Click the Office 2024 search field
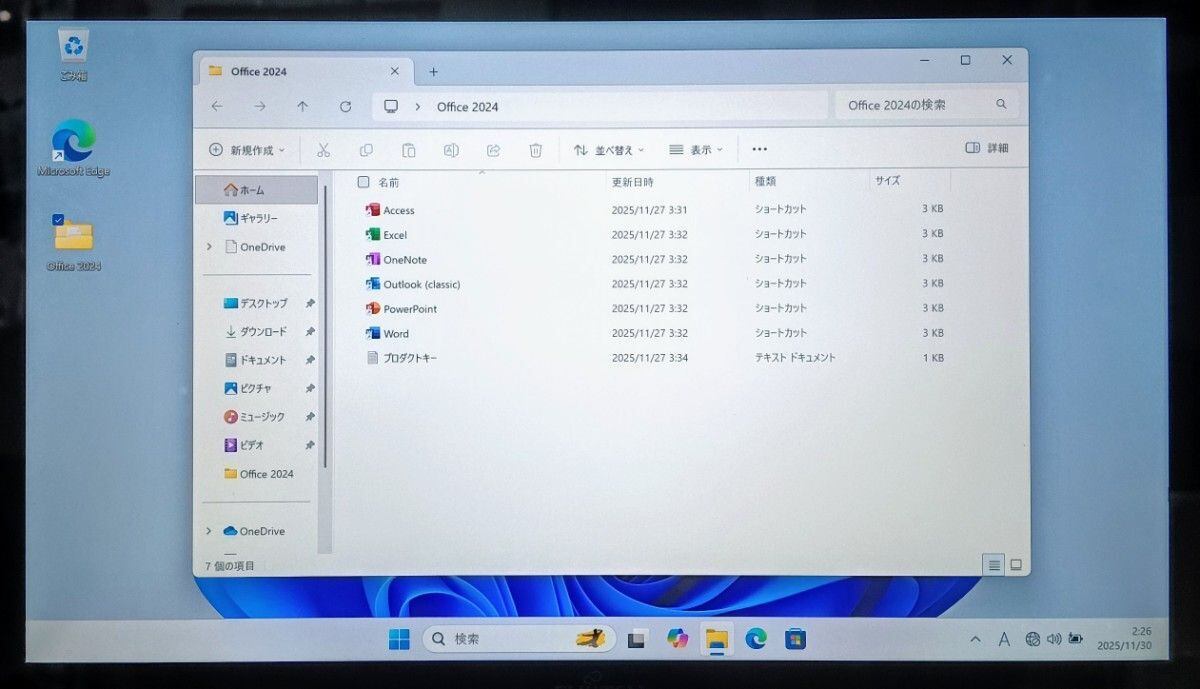The height and width of the screenshot is (689, 1200). (x=926, y=104)
